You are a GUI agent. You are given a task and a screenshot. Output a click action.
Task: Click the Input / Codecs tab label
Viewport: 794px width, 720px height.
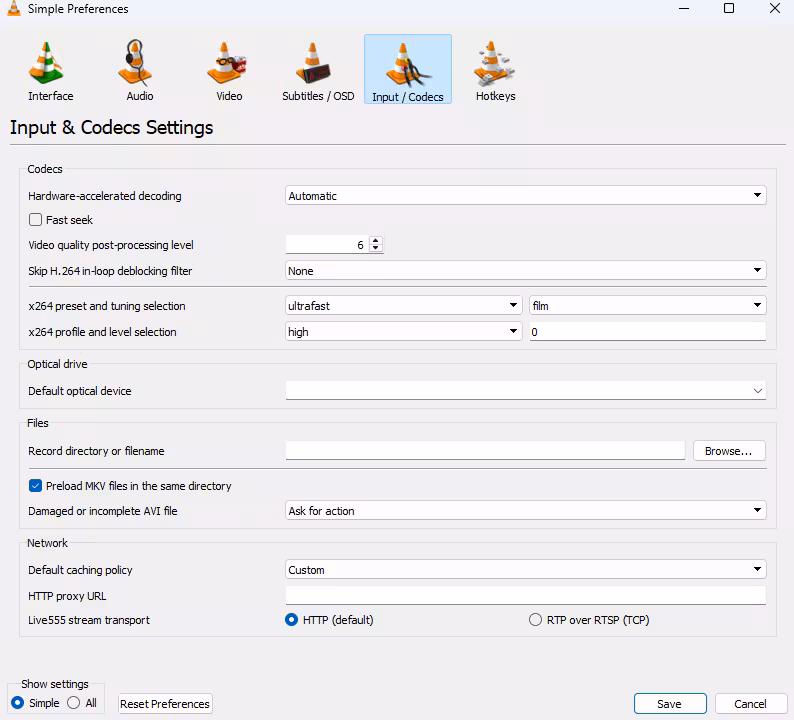coord(408,97)
